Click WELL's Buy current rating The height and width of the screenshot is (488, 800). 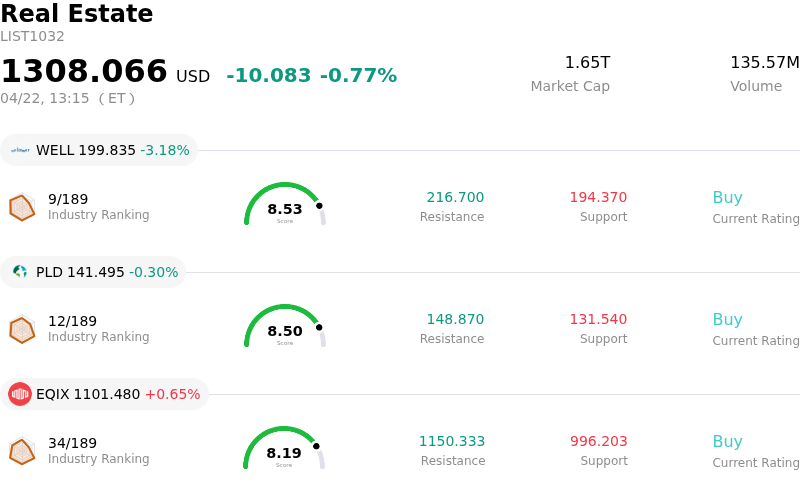(x=727, y=198)
